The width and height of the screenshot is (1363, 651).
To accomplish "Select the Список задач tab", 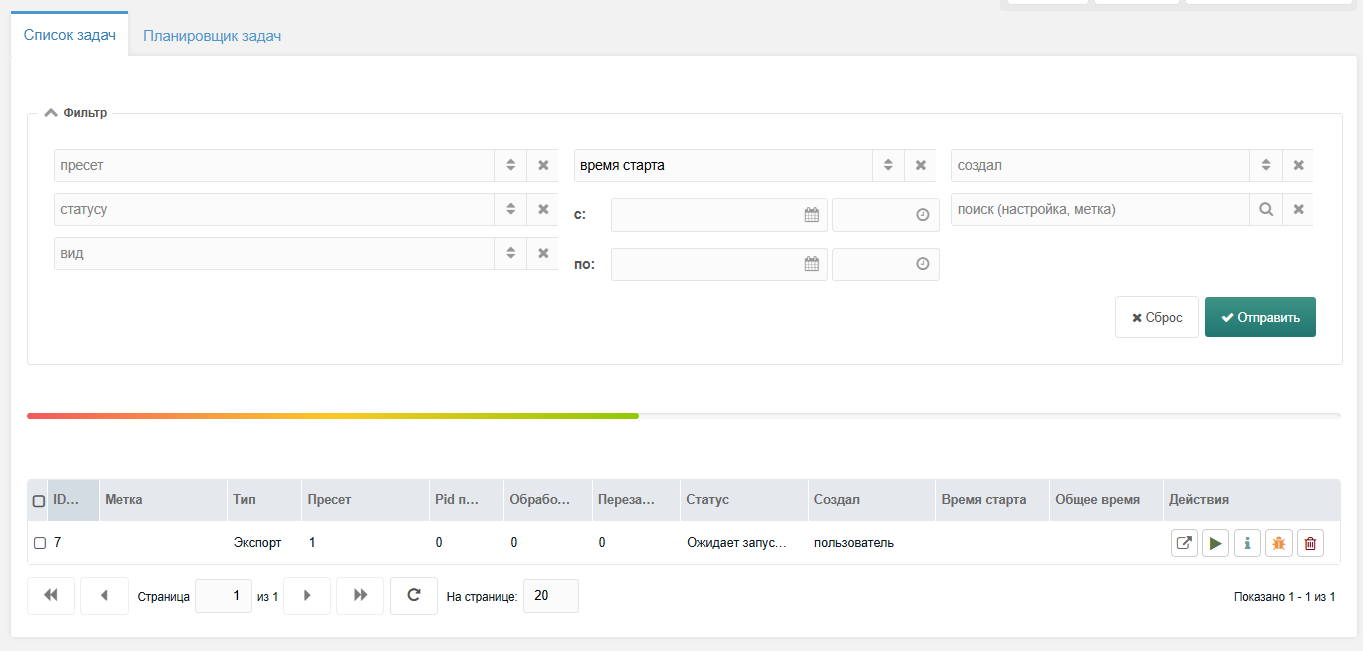I will tap(70, 35).
